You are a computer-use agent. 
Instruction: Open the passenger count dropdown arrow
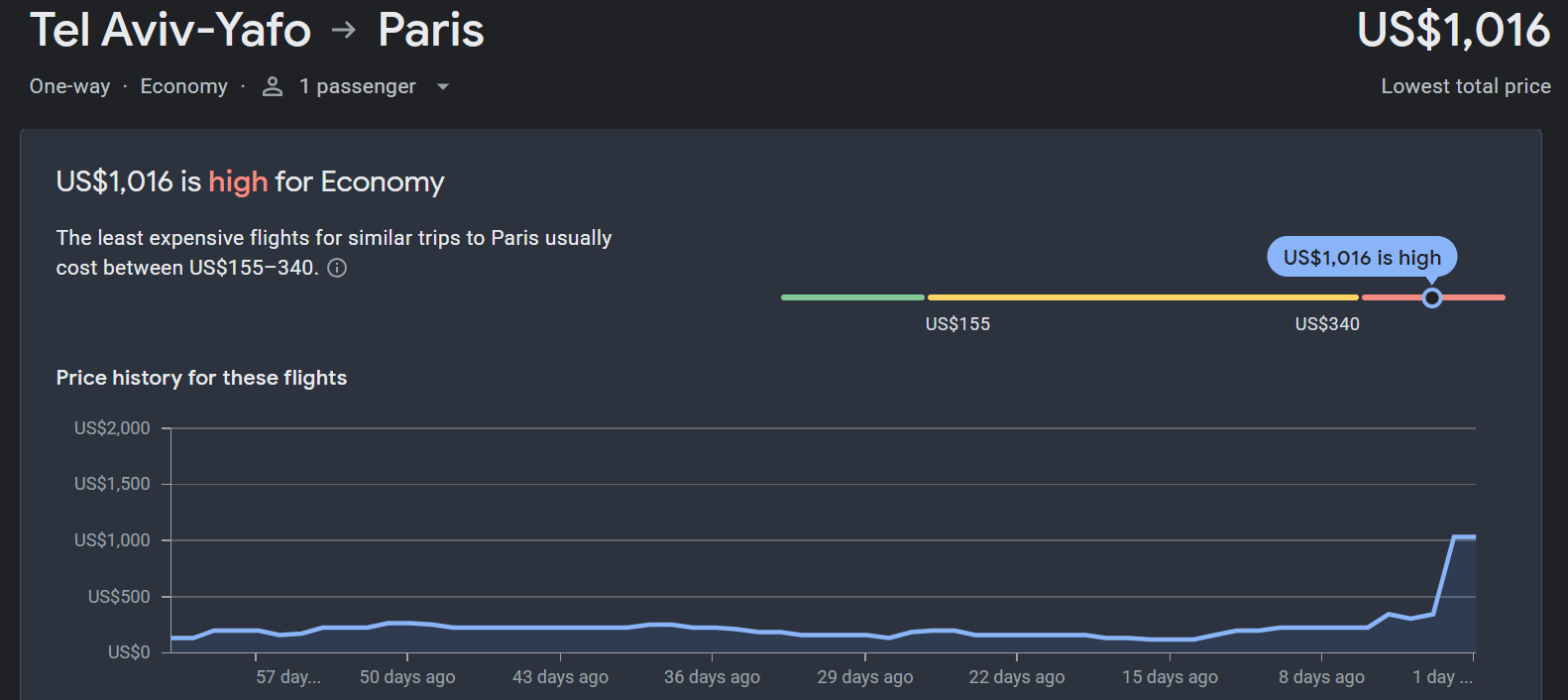coord(443,87)
